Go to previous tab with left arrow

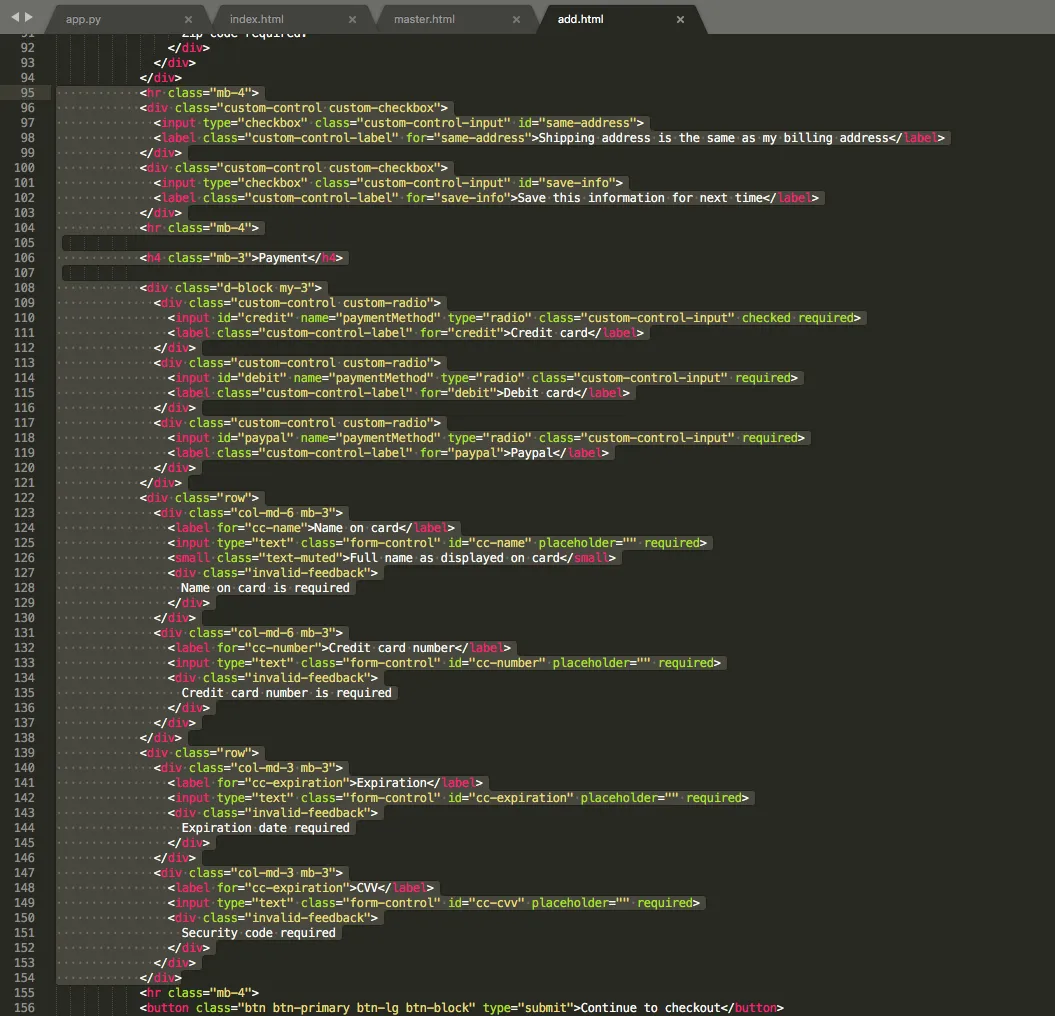click(15, 17)
